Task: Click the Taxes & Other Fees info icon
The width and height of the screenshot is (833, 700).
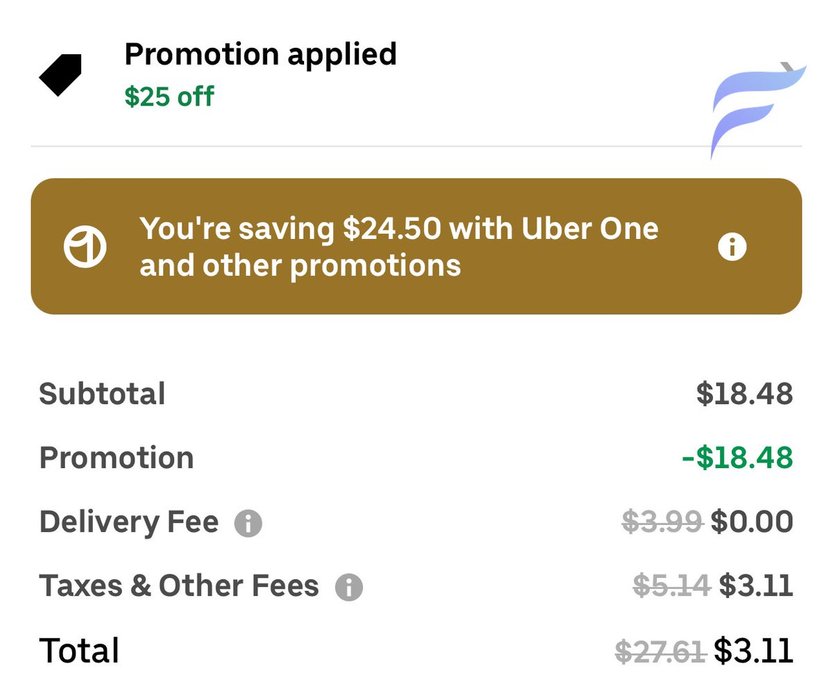Action: pos(348,587)
